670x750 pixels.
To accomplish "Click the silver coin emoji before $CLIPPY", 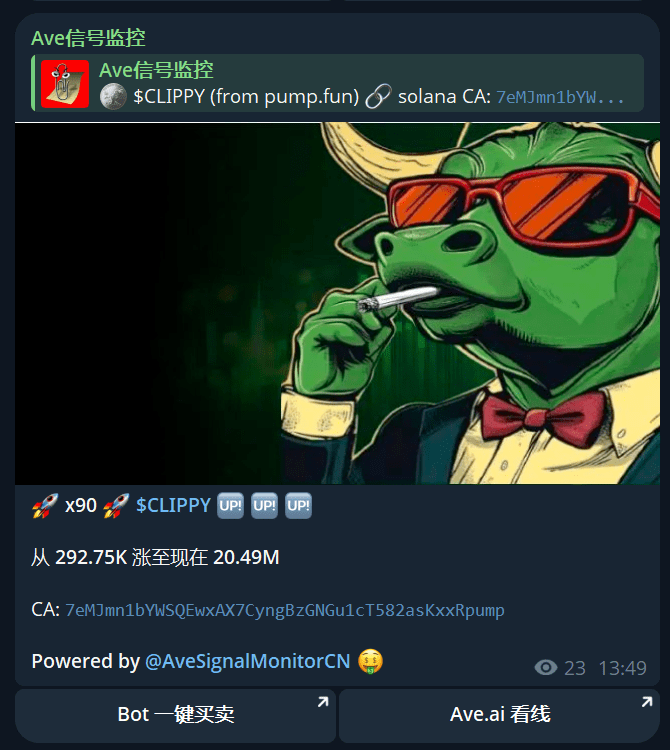I will (113, 97).
